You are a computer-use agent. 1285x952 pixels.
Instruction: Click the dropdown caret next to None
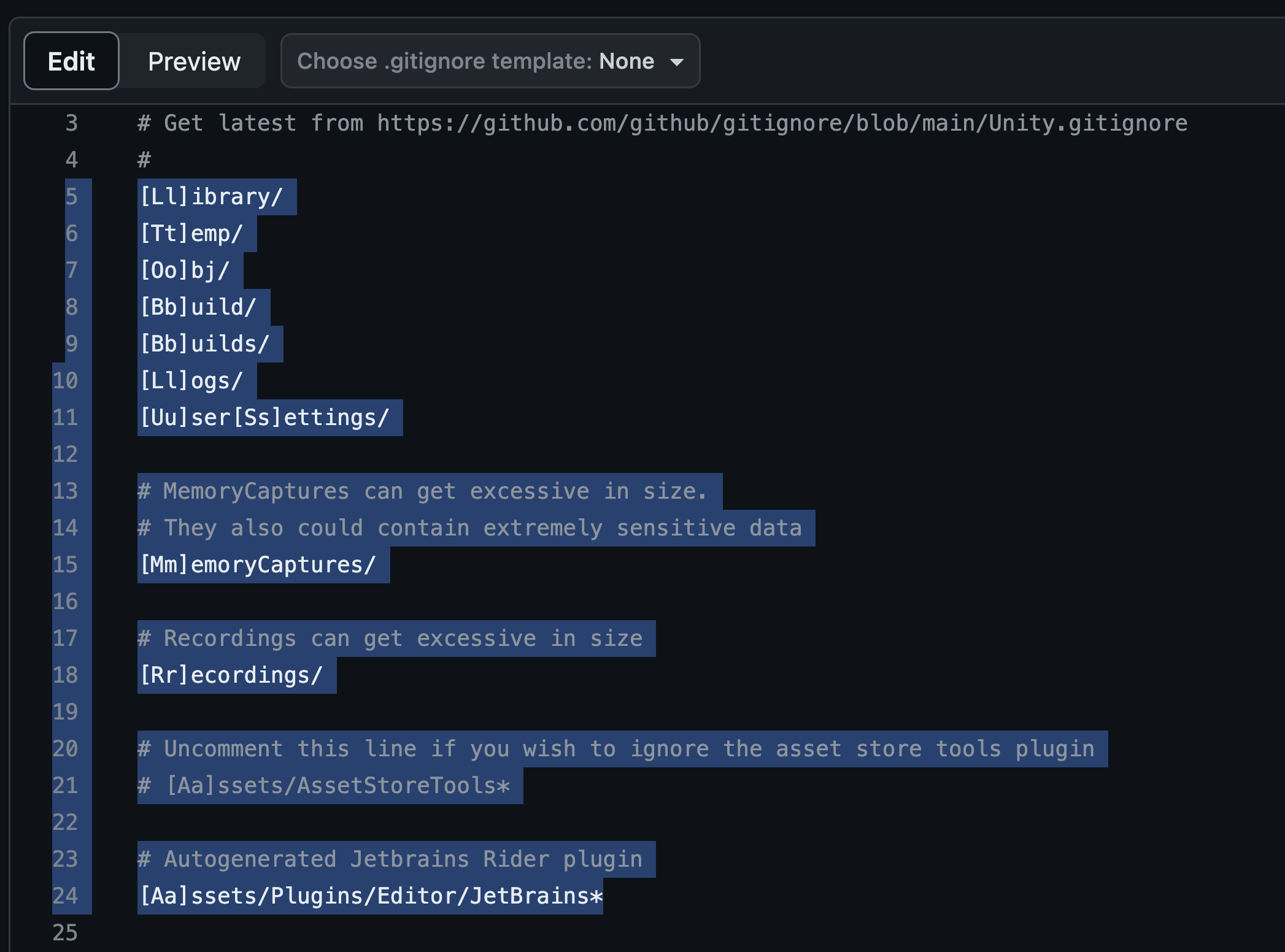coord(677,62)
